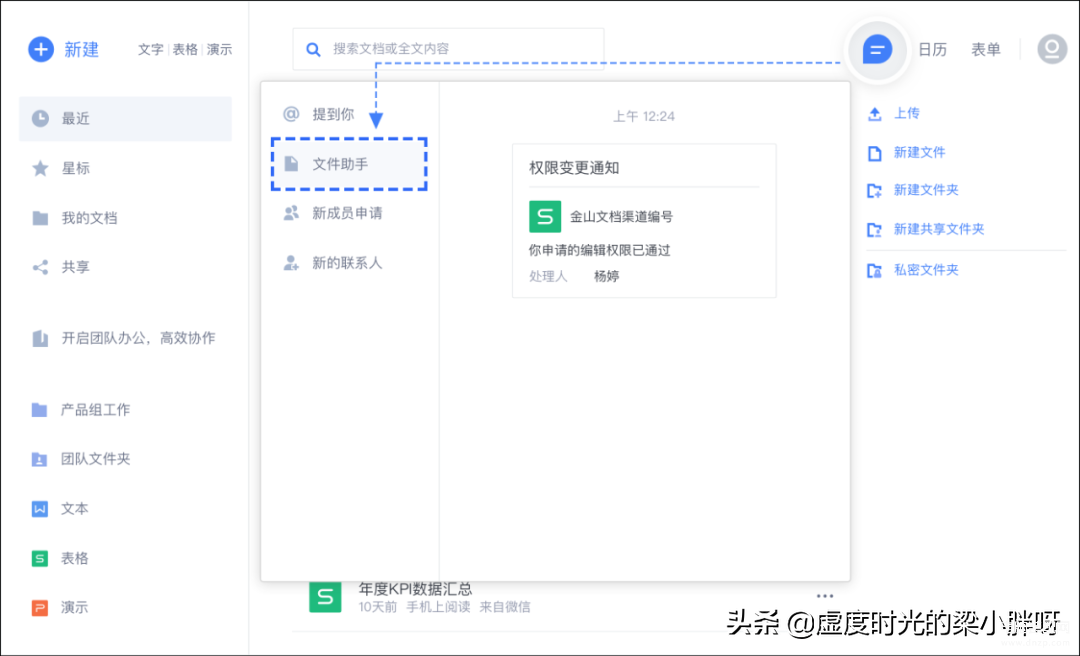This screenshot has height=656, width=1080.
Task: Click the clock icon beside 最近
Action: [41, 119]
